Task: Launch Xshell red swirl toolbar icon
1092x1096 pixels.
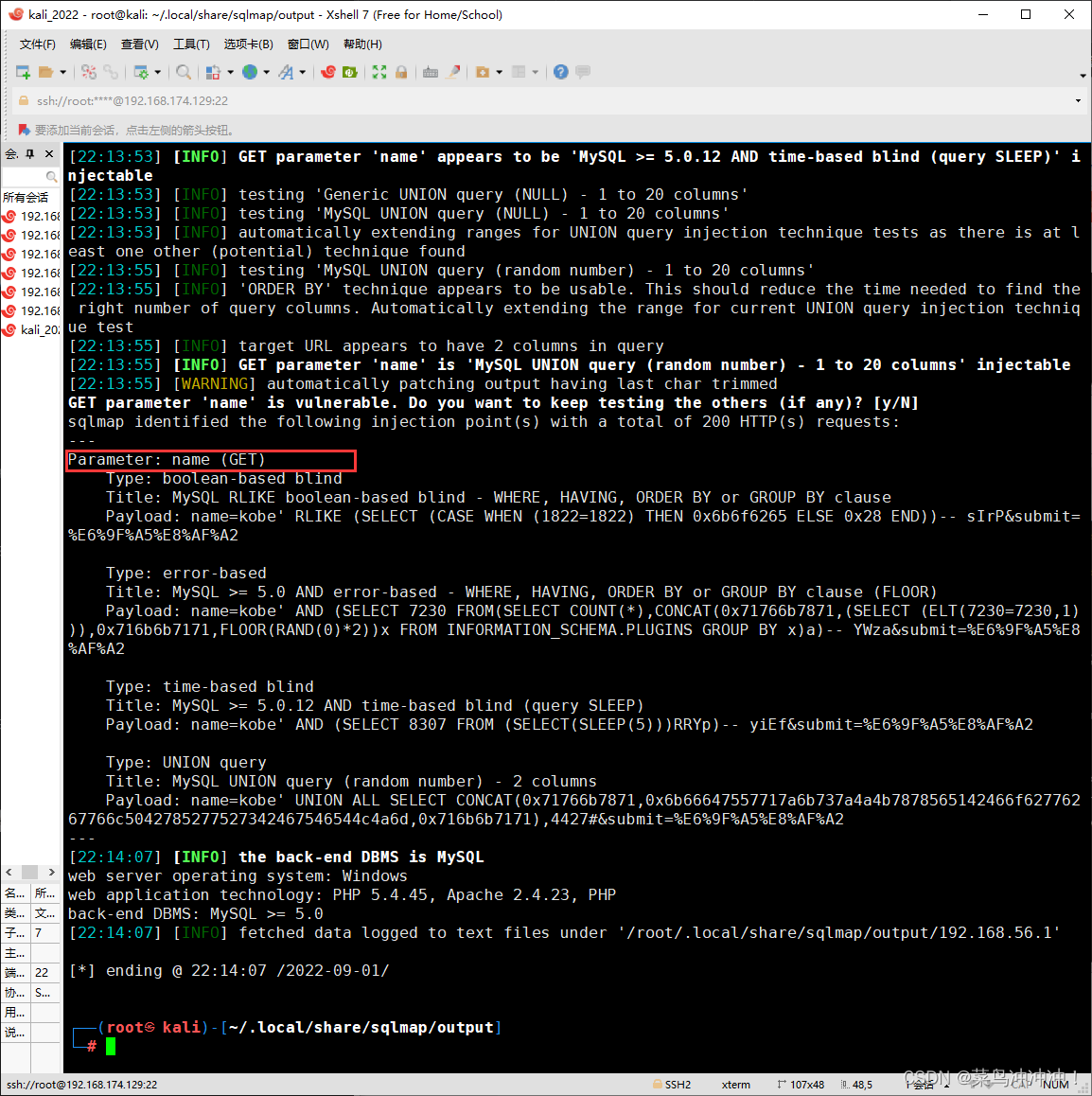Action: point(328,72)
